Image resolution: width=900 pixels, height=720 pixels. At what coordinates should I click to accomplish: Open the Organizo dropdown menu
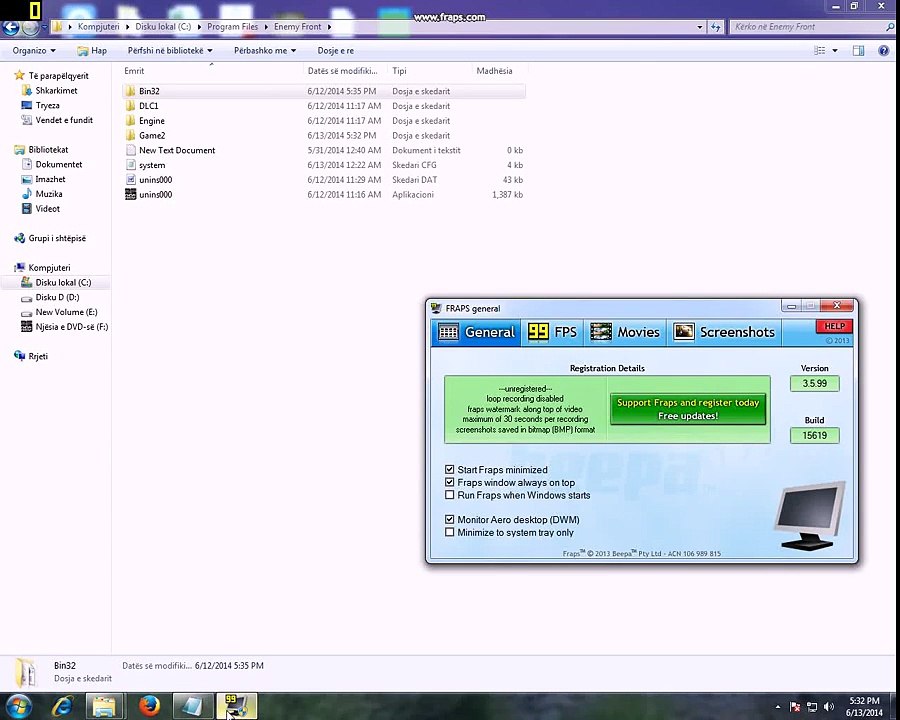pyautogui.click(x=34, y=51)
